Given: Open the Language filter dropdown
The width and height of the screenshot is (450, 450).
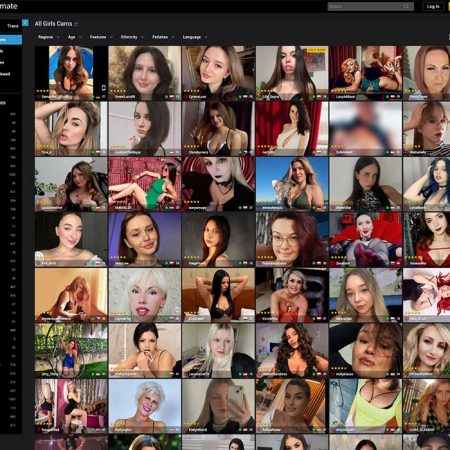Looking at the screenshot, I should click(195, 37).
